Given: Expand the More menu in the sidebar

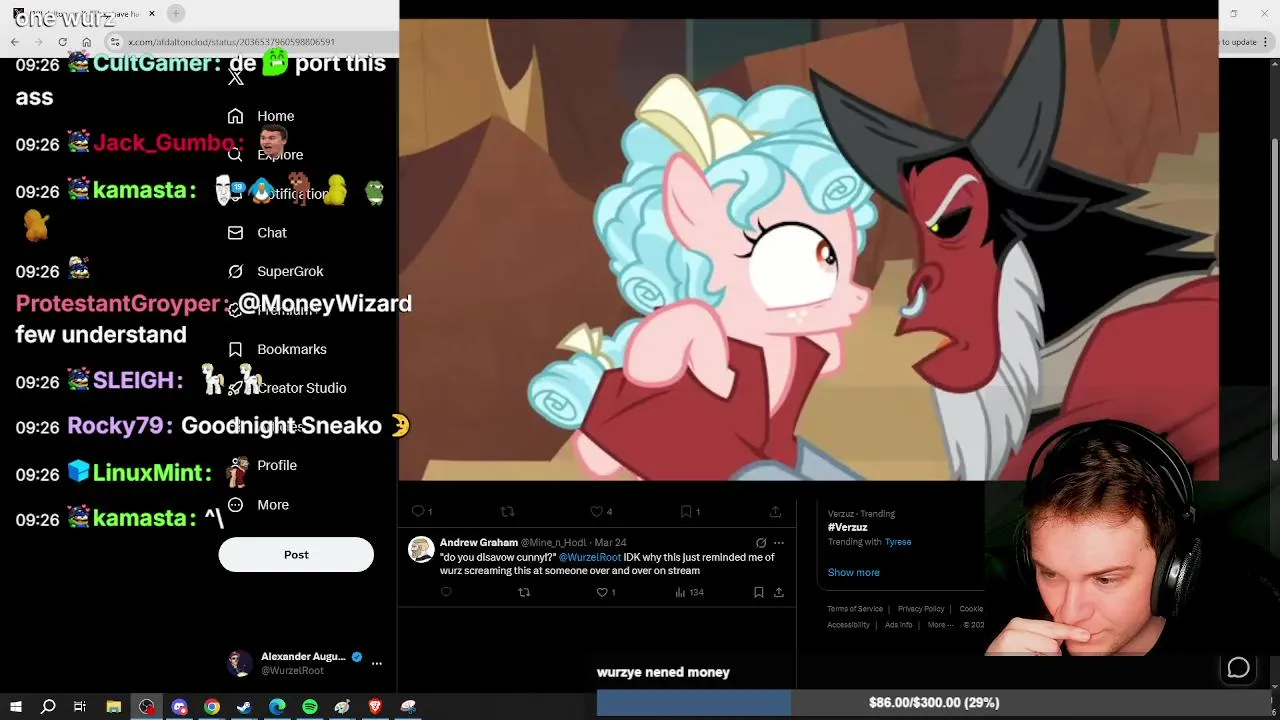Looking at the screenshot, I should point(258,505).
